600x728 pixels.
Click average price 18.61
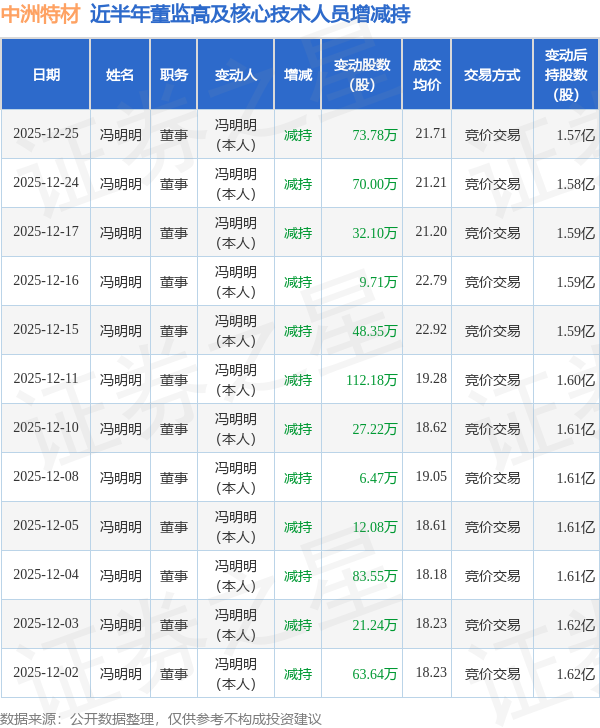coord(431,526)
